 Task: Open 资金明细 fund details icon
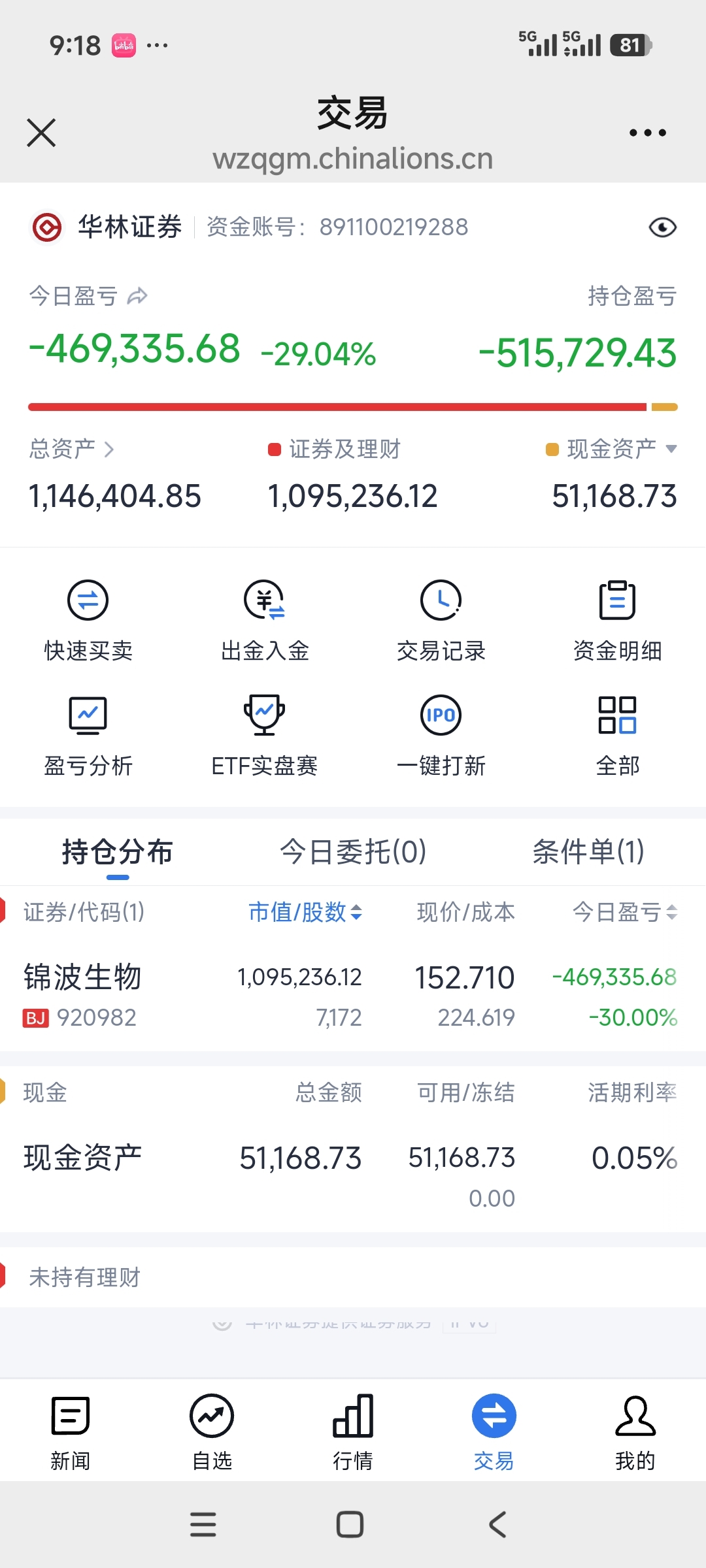click(x=618, y=600)
